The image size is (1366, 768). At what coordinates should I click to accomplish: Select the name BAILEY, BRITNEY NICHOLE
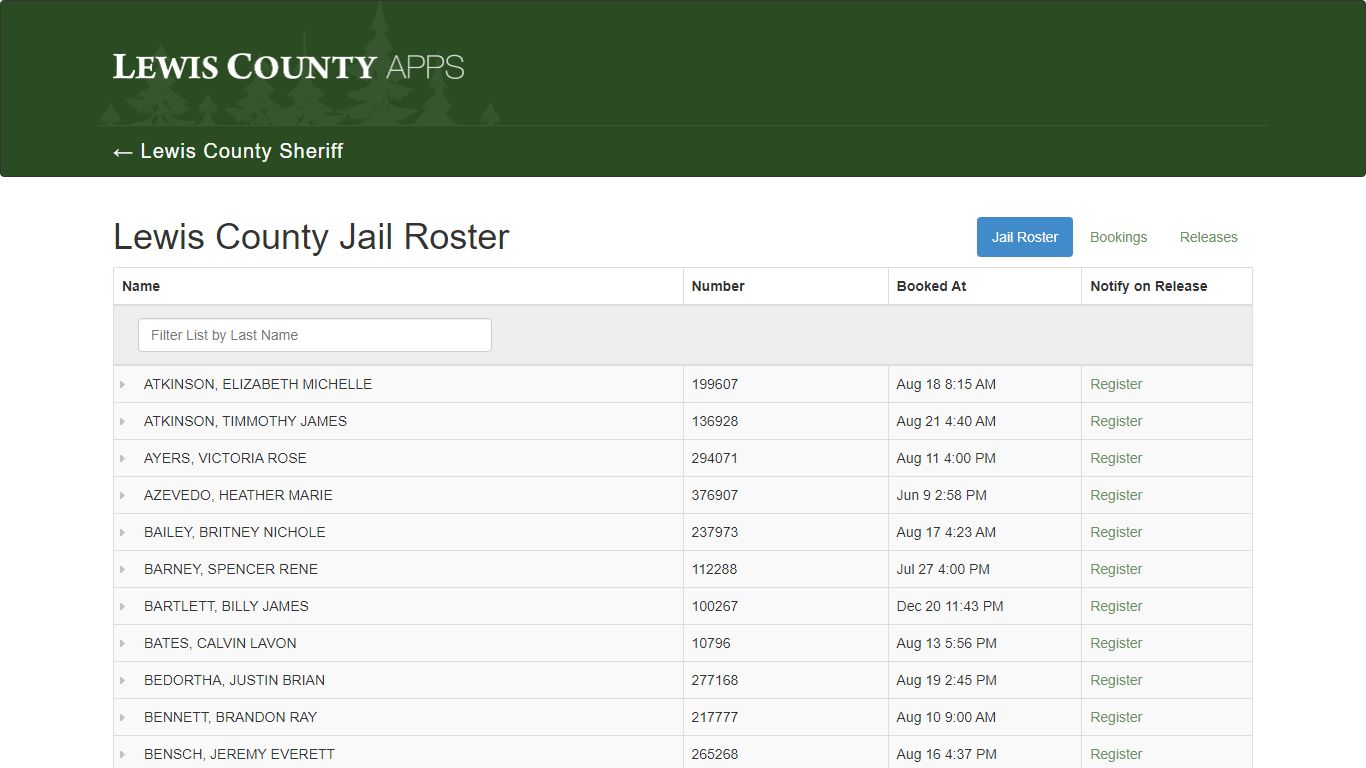pyautogui.click(x=235, y=532)
